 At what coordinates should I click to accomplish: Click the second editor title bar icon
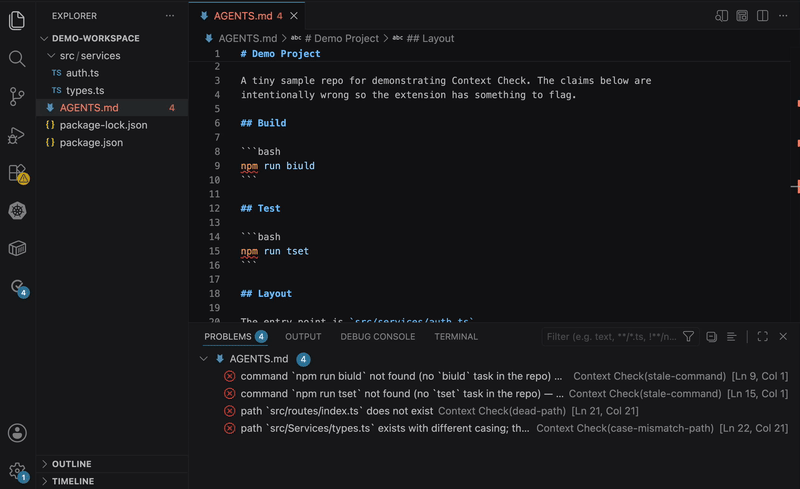[x=742, y=16]
